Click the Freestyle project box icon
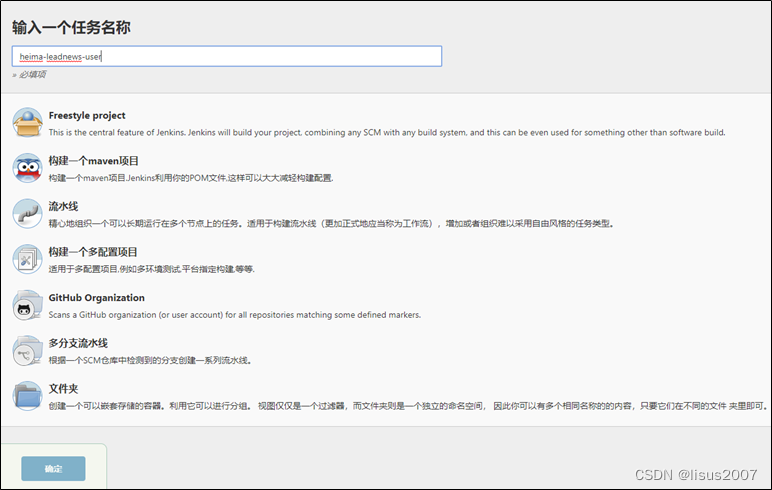Screen dimensions: 772x490 (x=28, y=122)
